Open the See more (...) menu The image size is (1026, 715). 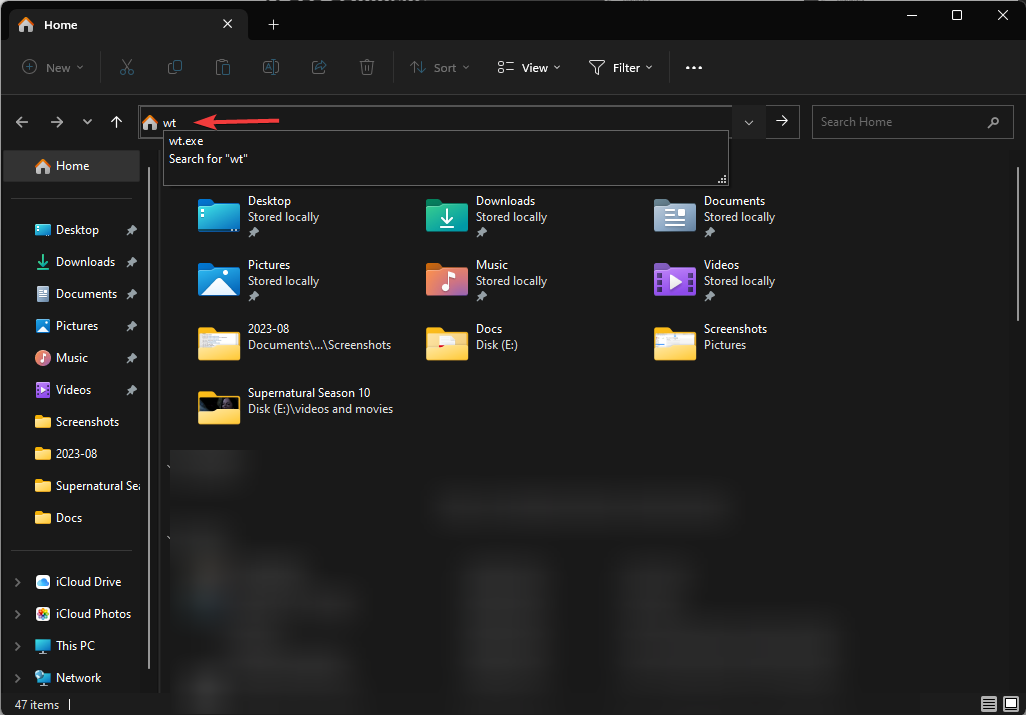(694, 67)
